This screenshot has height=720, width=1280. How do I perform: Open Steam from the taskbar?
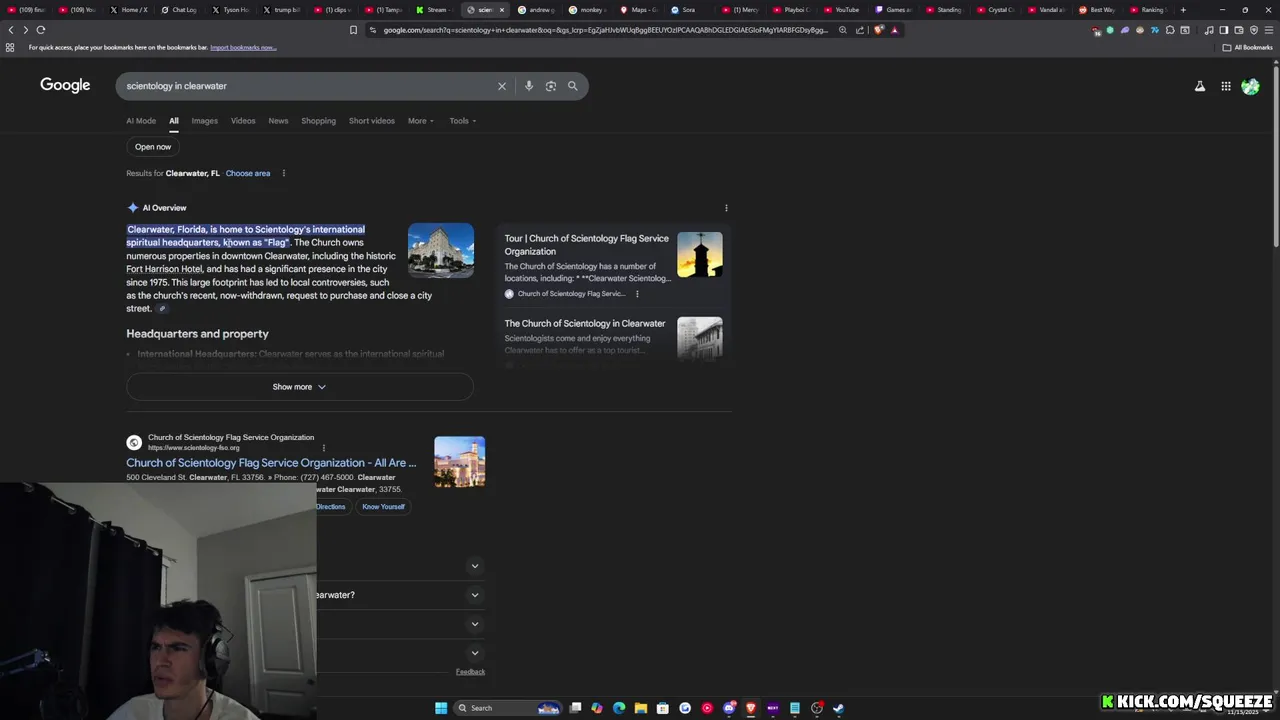click(839, 708)
